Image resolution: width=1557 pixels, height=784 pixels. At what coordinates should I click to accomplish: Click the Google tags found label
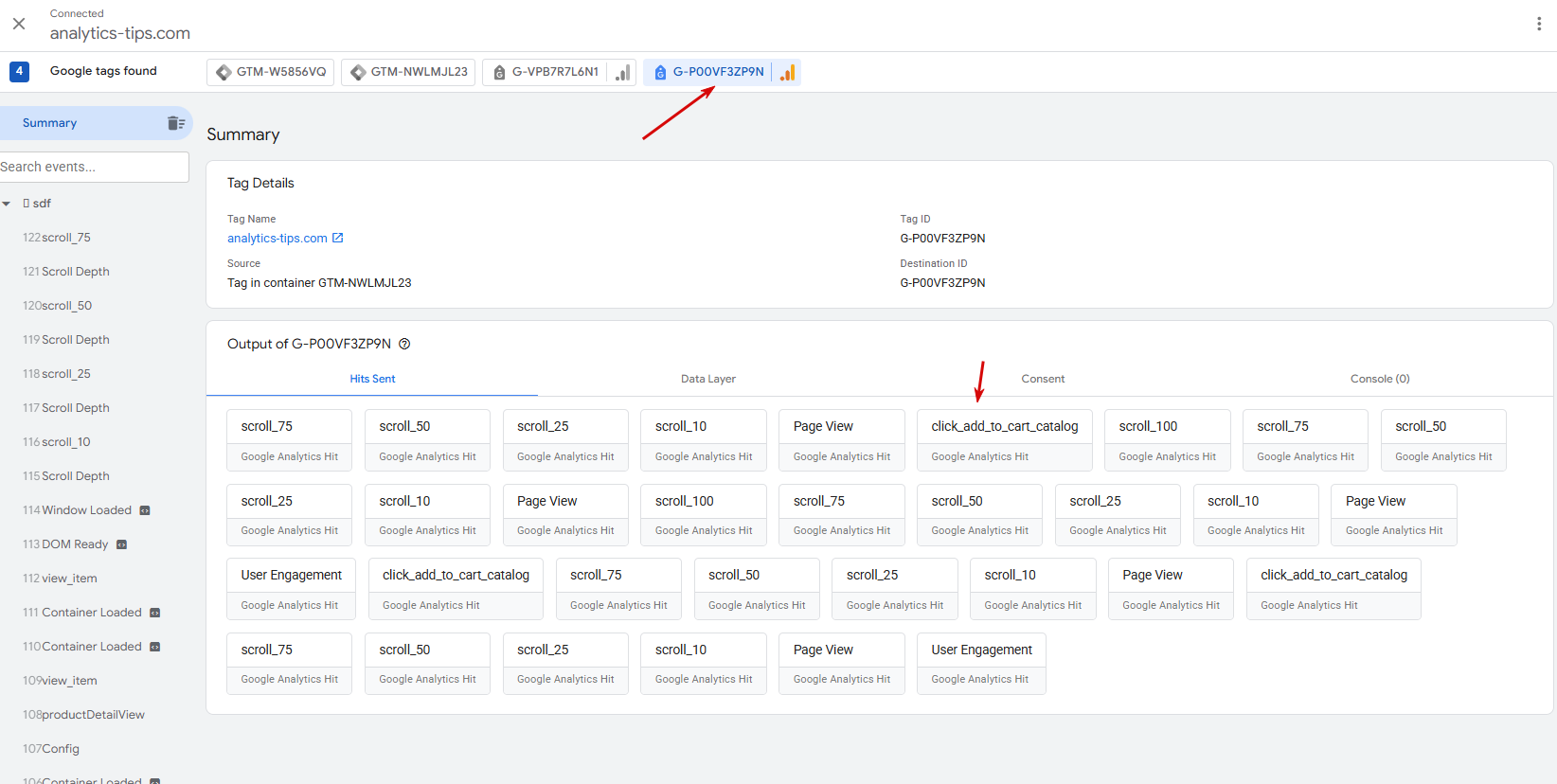point(103,71)
